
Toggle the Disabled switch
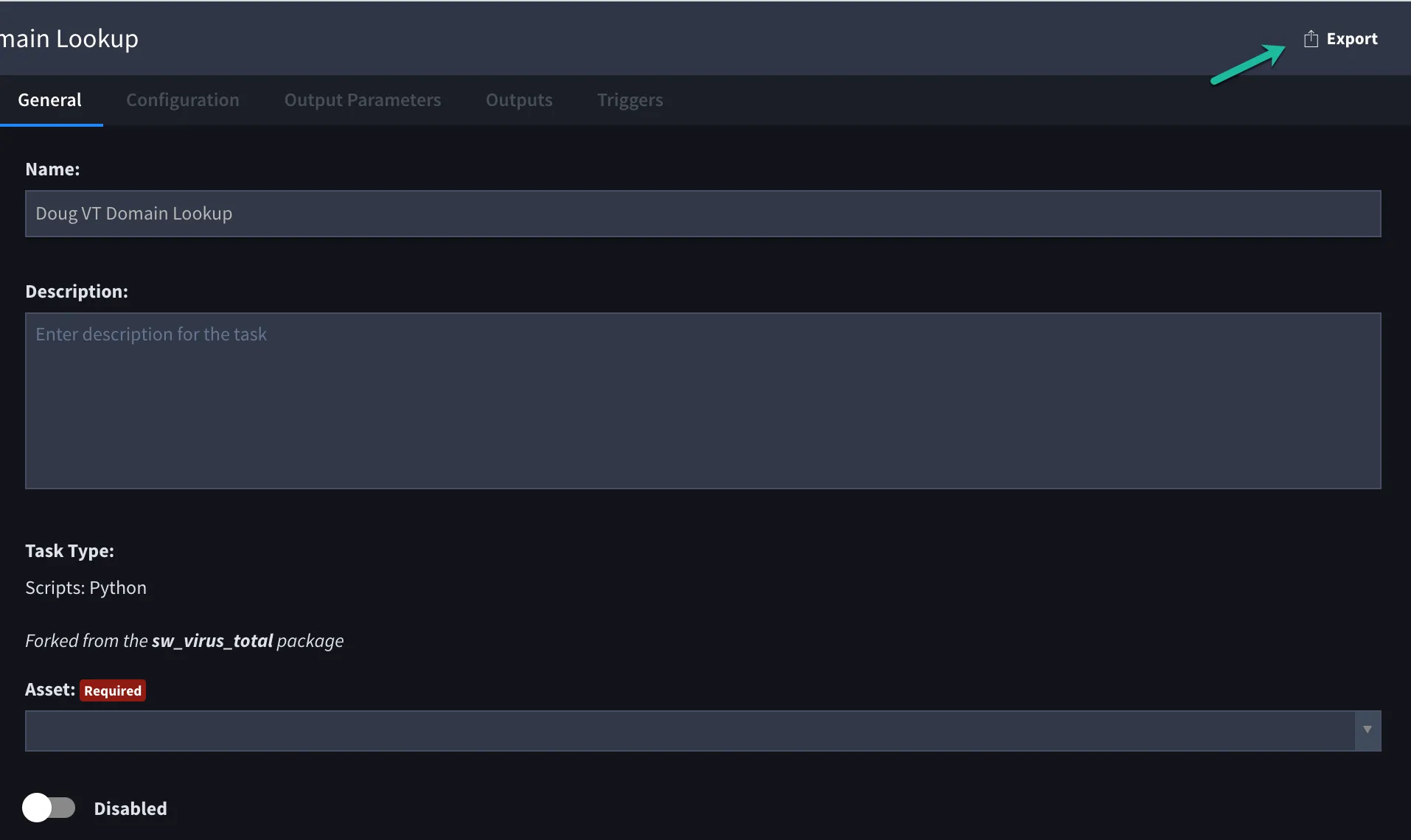point(49,808)
